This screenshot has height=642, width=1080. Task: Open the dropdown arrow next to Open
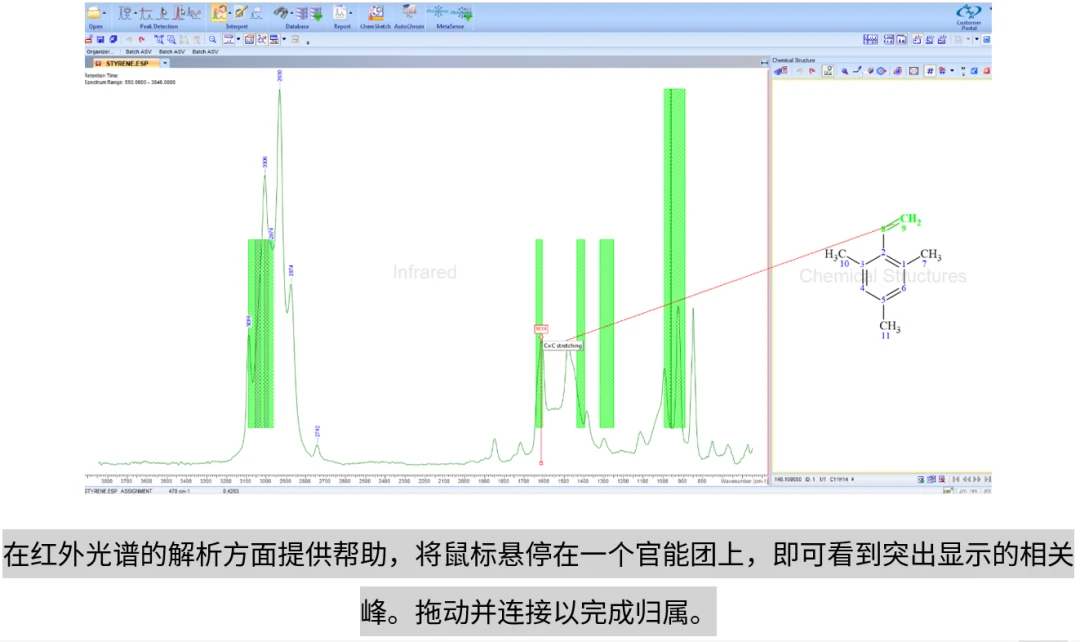point(104,12)
